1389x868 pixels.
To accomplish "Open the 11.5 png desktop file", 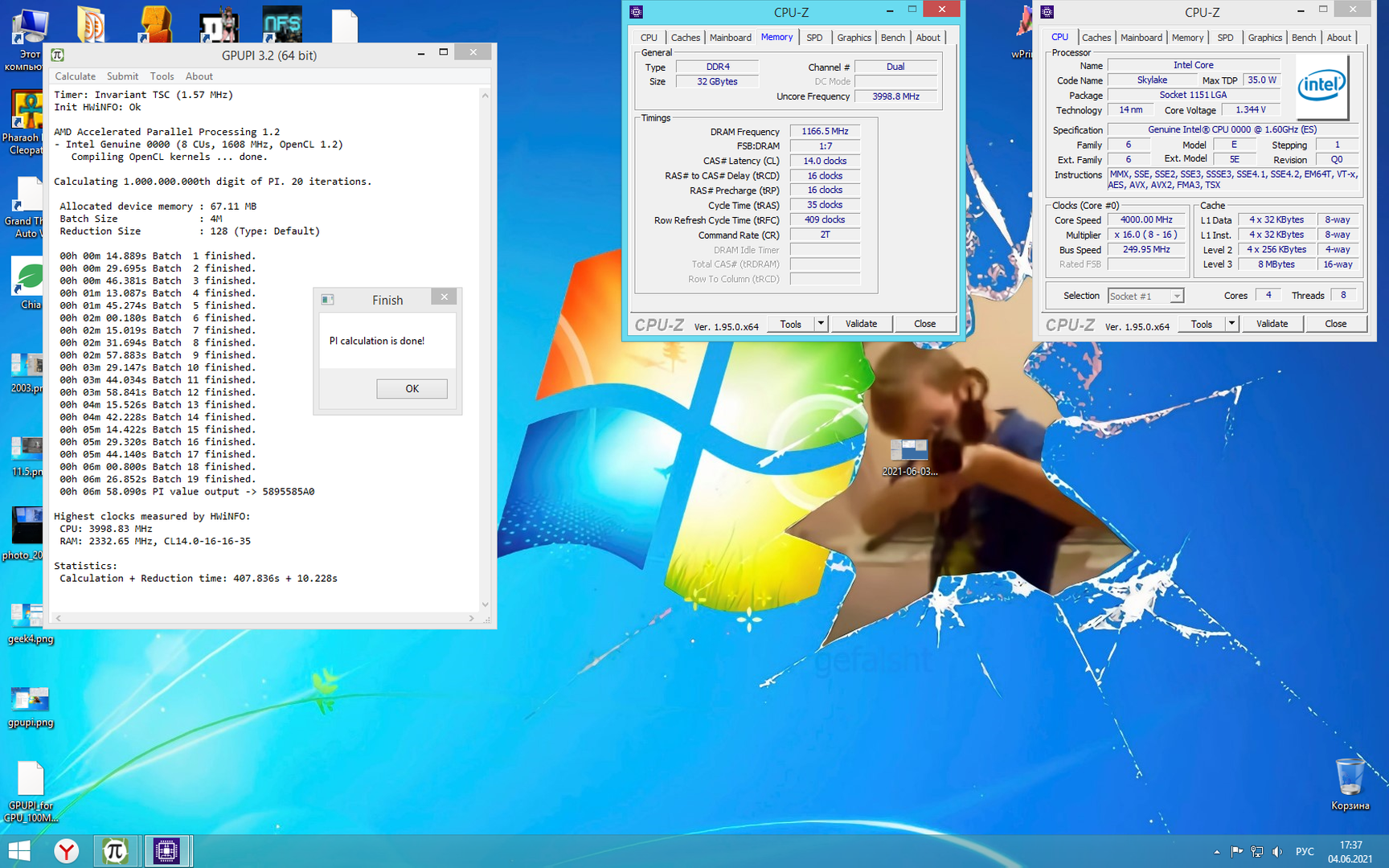I will [x=27, y=457].
